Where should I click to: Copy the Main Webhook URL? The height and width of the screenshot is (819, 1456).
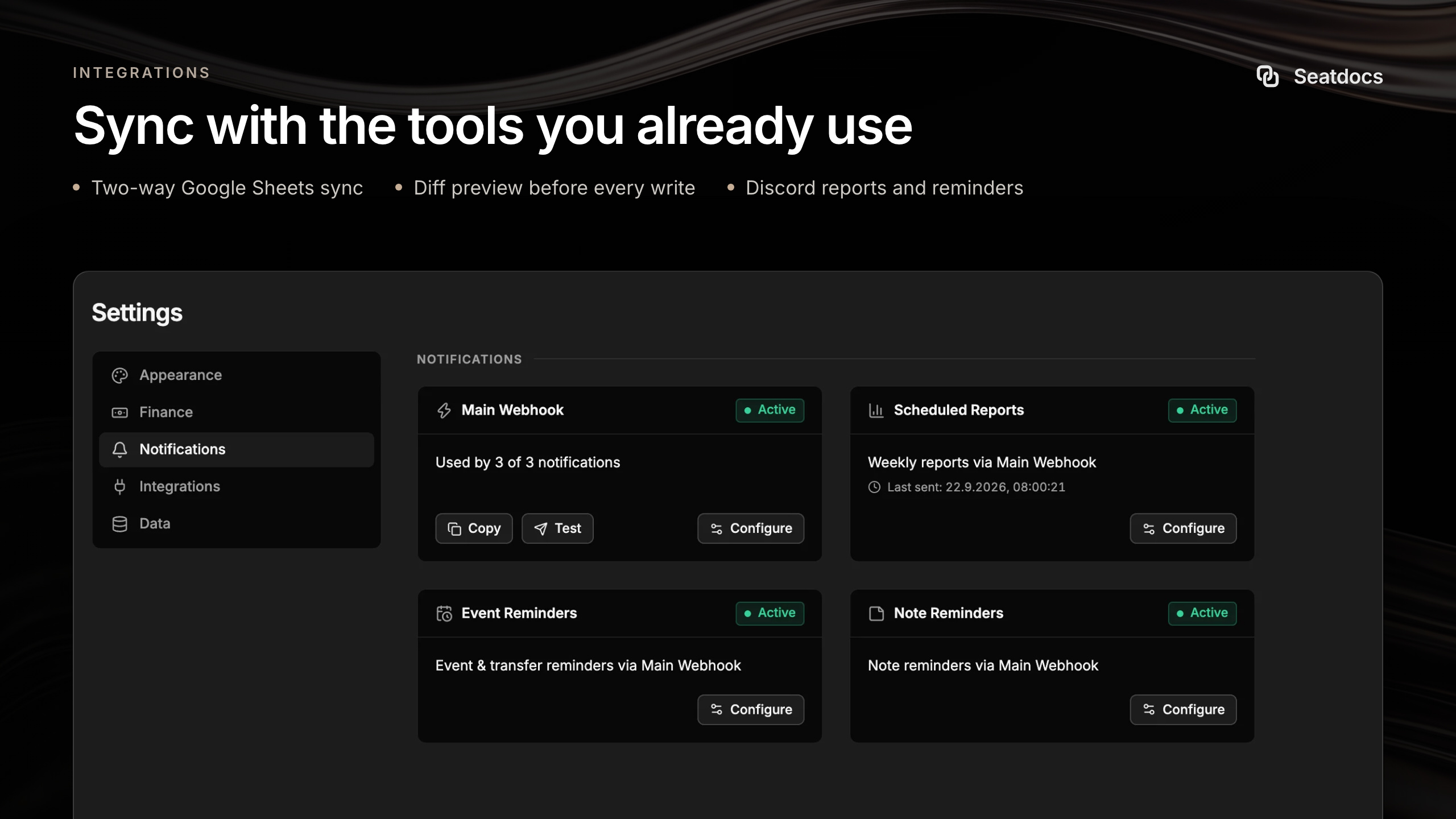pos(474,528)
